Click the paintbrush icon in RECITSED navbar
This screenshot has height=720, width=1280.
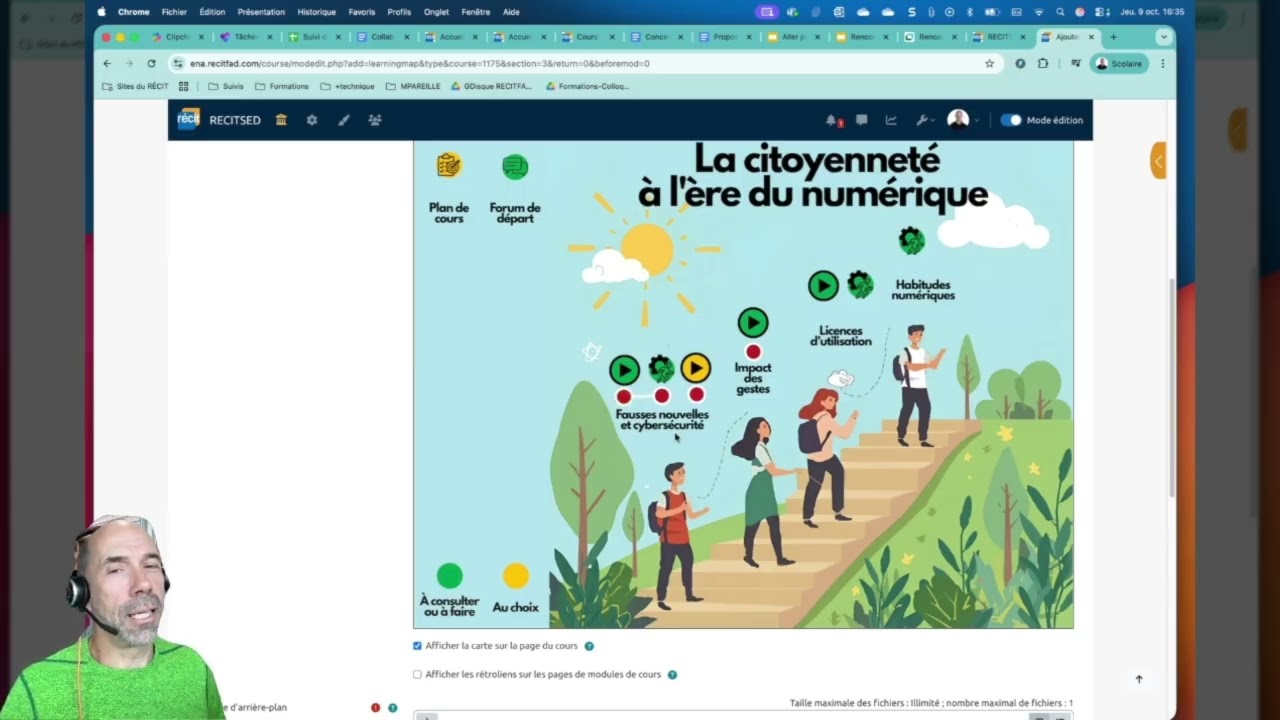[x=344, y=120]
